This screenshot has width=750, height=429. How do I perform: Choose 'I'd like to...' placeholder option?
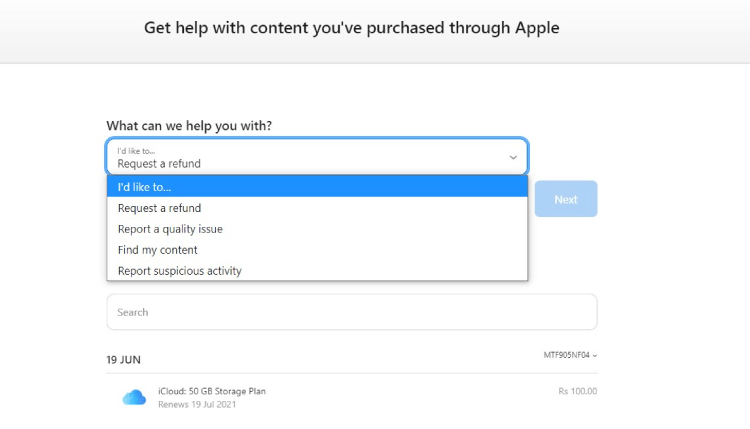(x=317, y=187)
